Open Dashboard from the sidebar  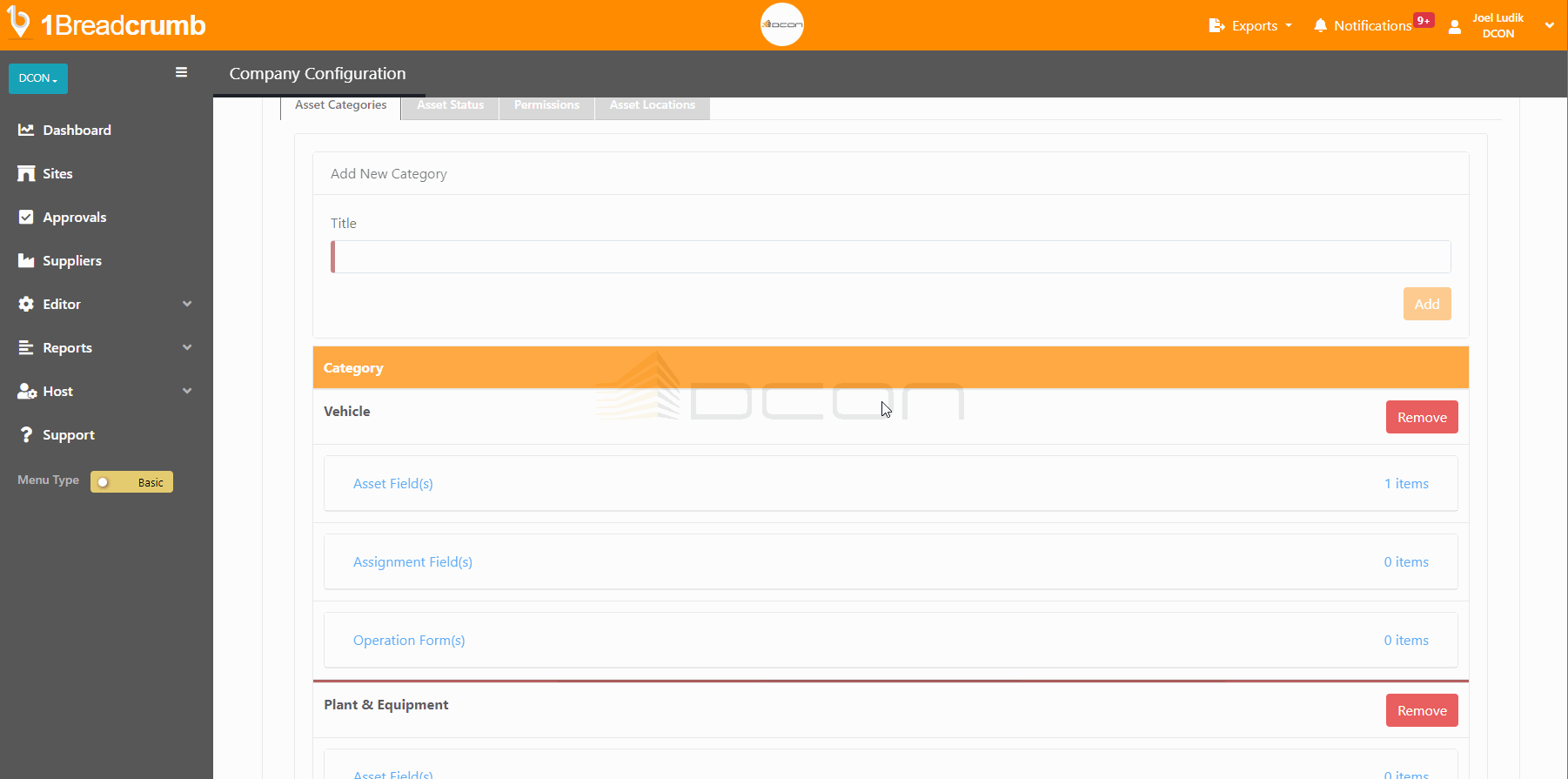tap(77, 130)
